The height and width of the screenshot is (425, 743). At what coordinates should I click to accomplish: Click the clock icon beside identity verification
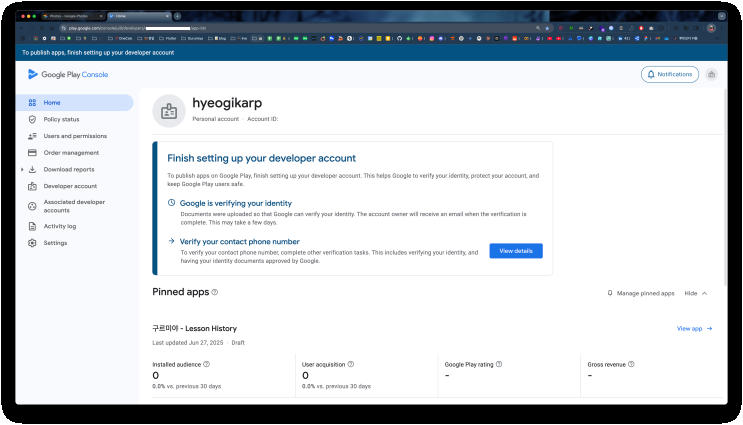[x=172, y=203]
